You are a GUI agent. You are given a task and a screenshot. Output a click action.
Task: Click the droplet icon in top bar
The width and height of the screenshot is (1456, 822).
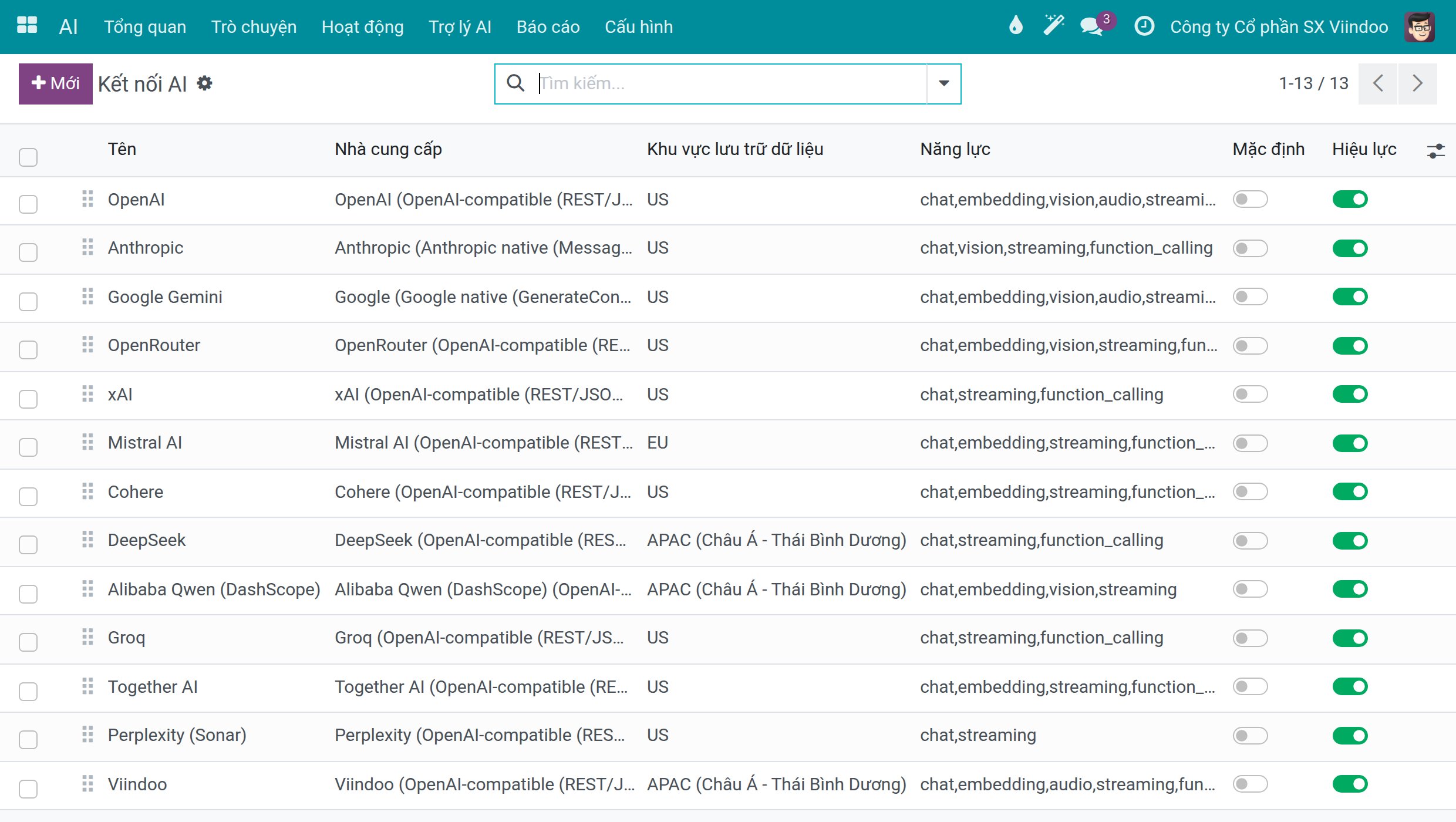point(1016,26)
